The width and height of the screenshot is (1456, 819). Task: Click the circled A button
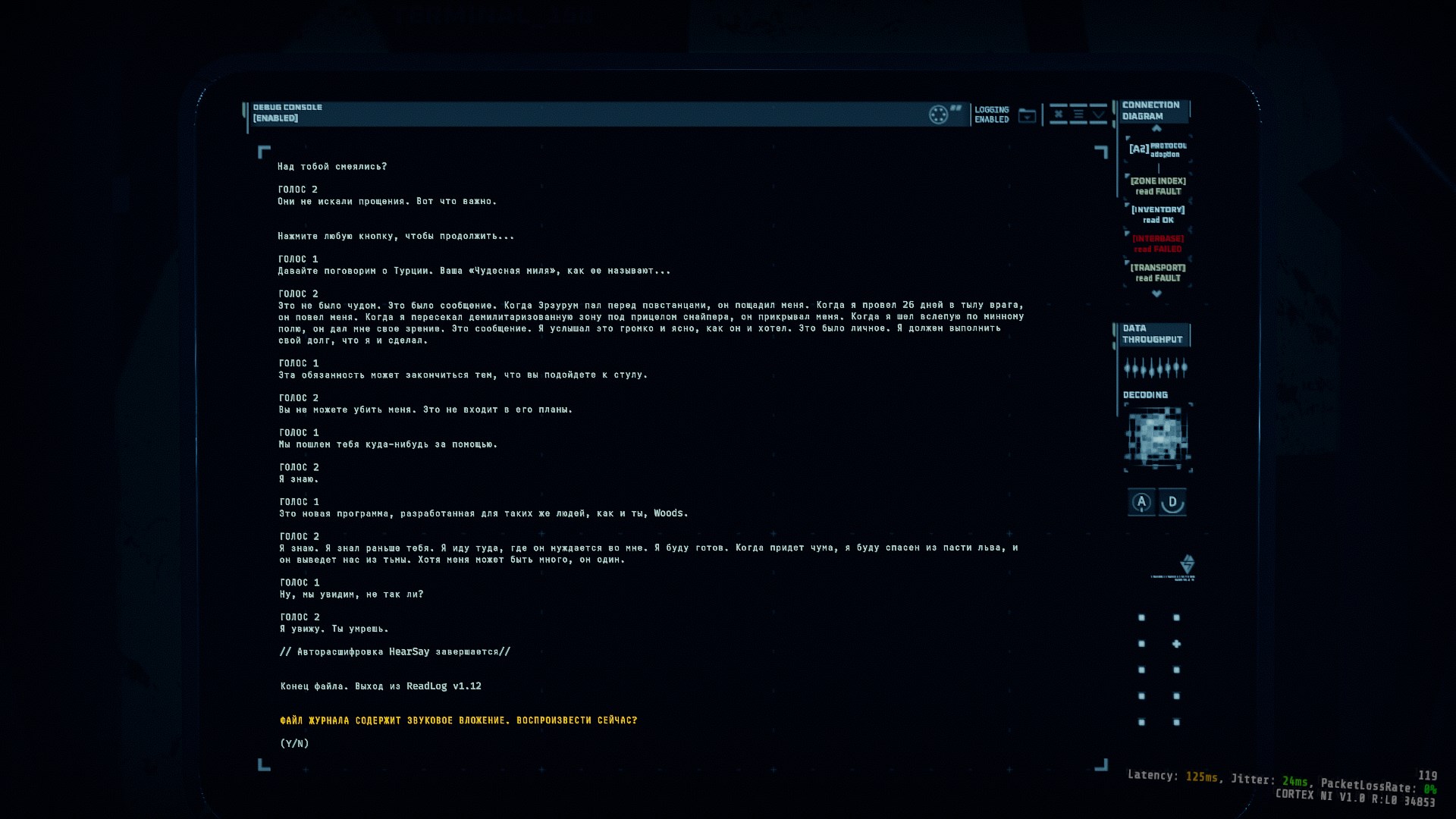[x=1141, y=502]
